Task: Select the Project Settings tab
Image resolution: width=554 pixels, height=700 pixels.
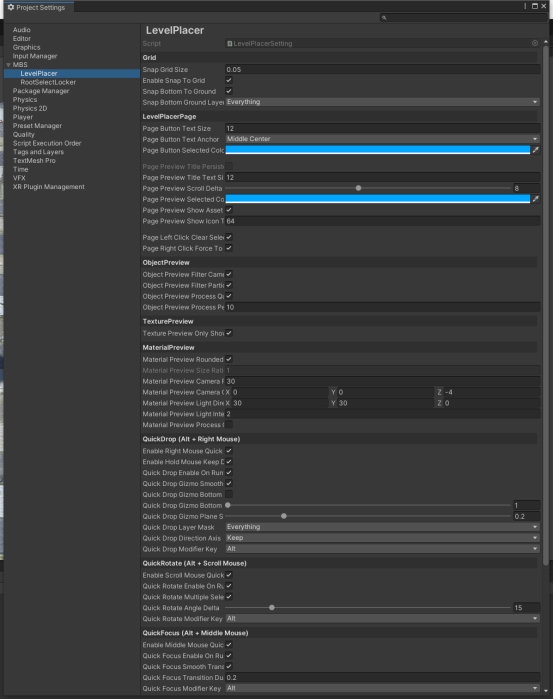Action: 37,7
